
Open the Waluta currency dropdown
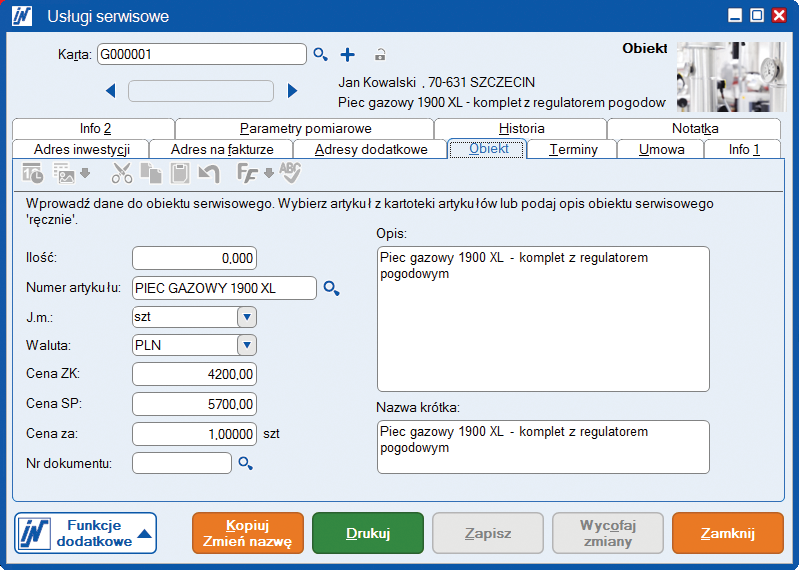[x=246, y=345]
